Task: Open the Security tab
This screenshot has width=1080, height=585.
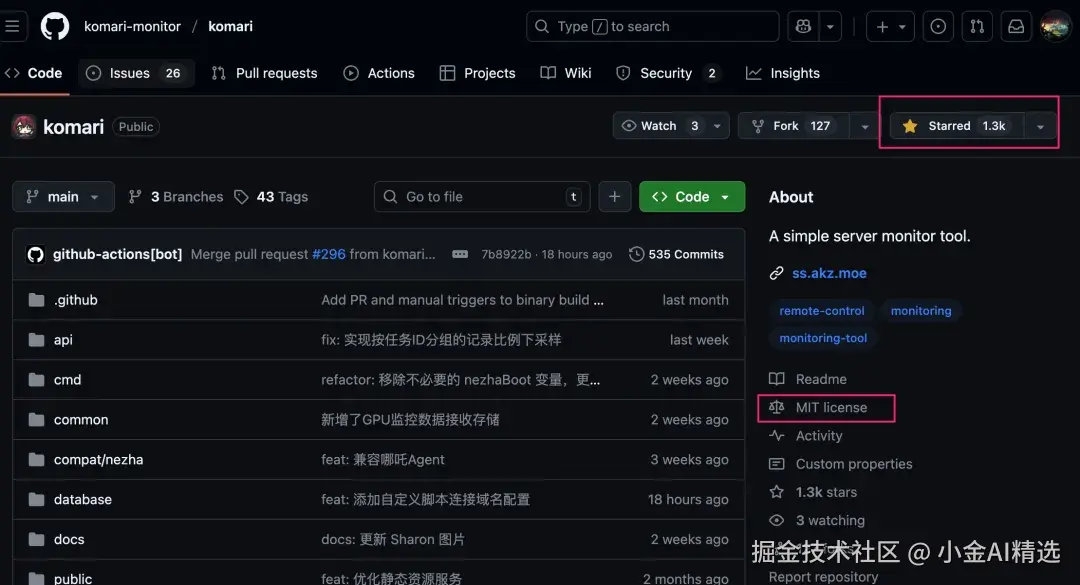Action: point(667,73)
